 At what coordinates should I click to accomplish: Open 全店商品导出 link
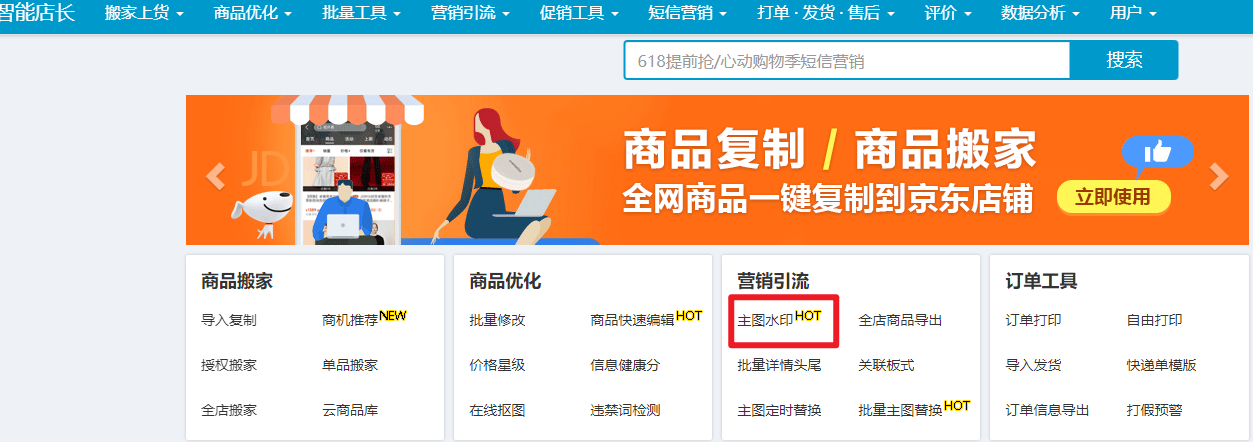point(900,320)
